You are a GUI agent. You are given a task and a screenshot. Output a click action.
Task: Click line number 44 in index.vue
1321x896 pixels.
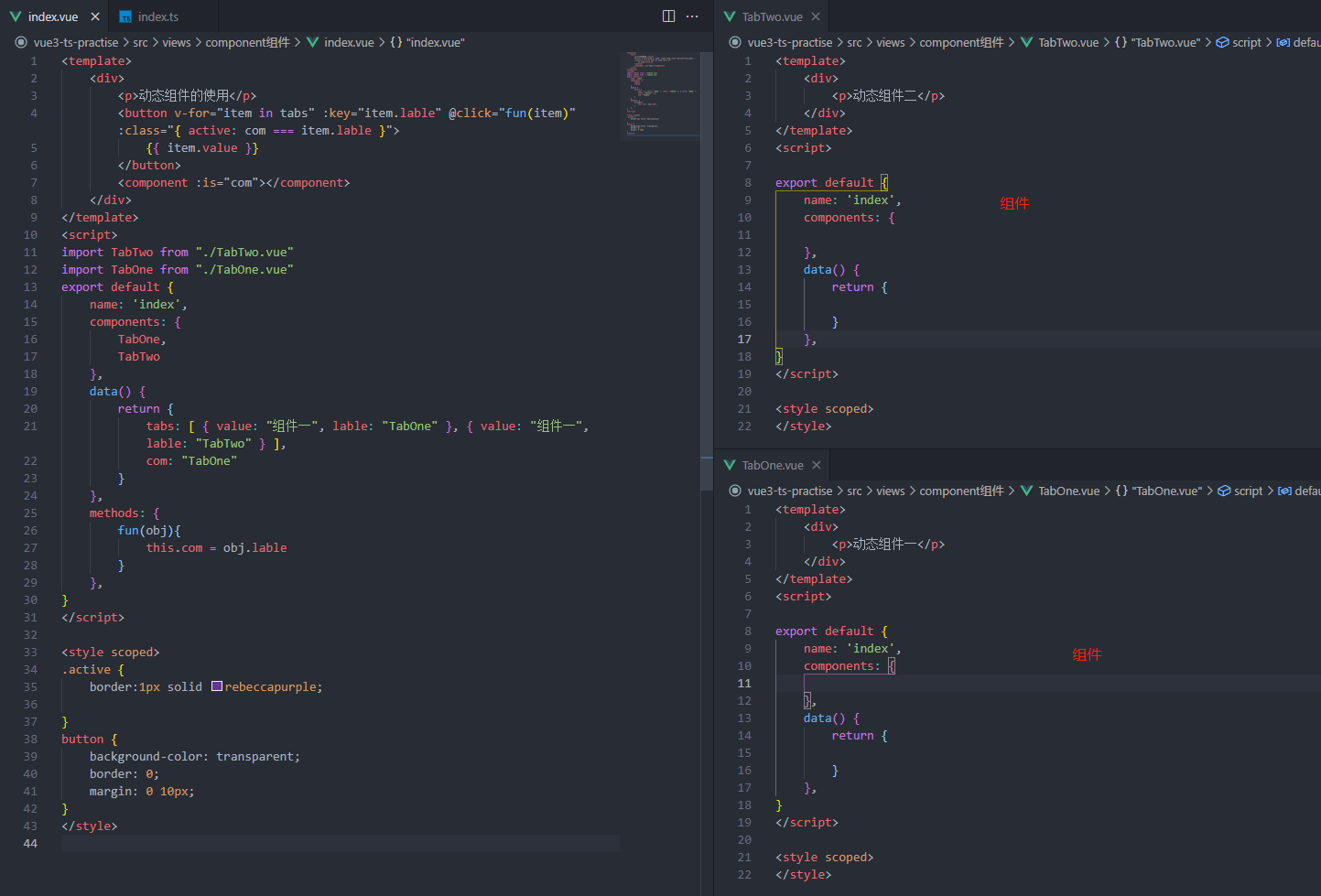[30, 843]
